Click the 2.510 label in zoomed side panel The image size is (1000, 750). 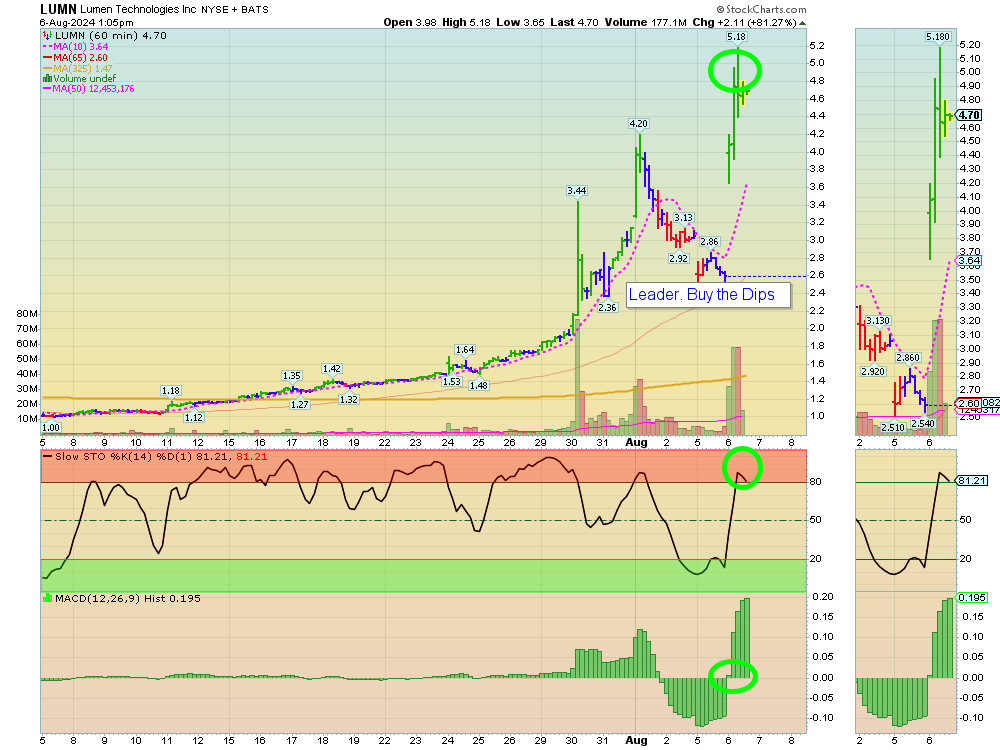click(892, 427)
